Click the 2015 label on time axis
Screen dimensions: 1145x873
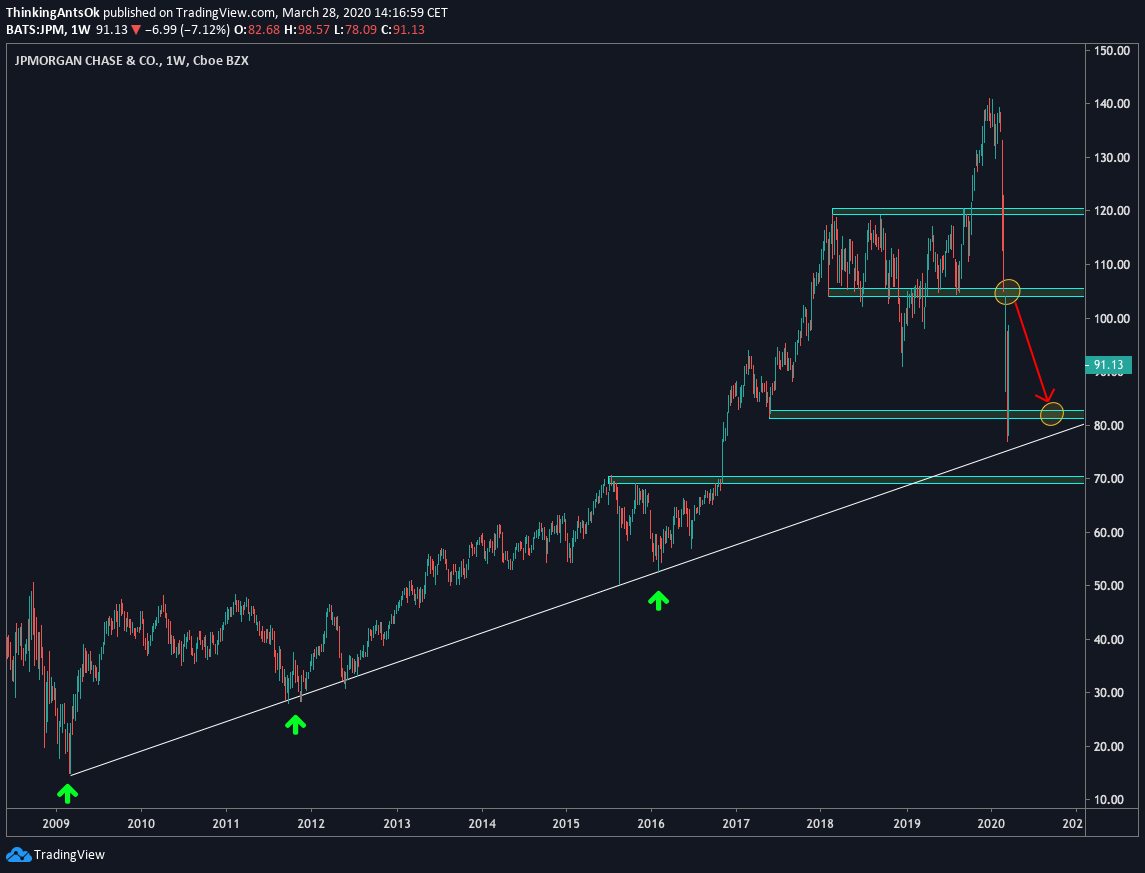(x=566, y=824)
